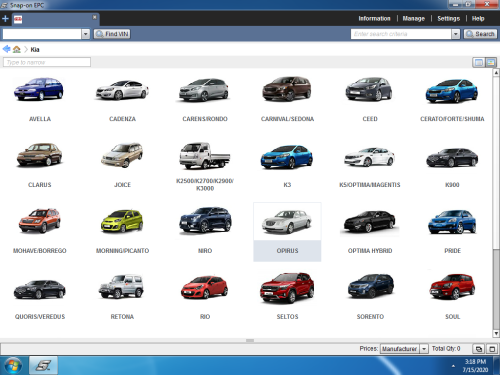Select the CADENZA car image
Viewport: 500px width, 375px height.
point(122,90)
